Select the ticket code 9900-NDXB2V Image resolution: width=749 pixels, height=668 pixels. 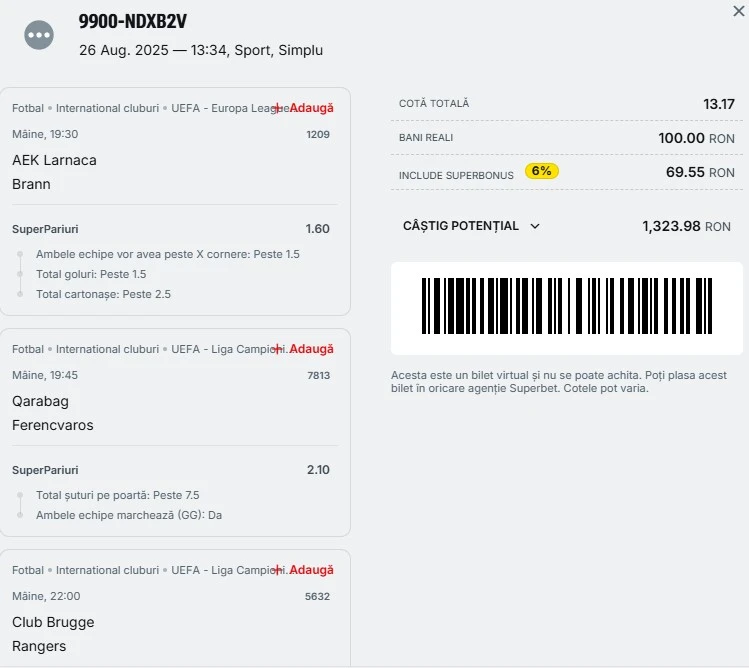[133, 22]
